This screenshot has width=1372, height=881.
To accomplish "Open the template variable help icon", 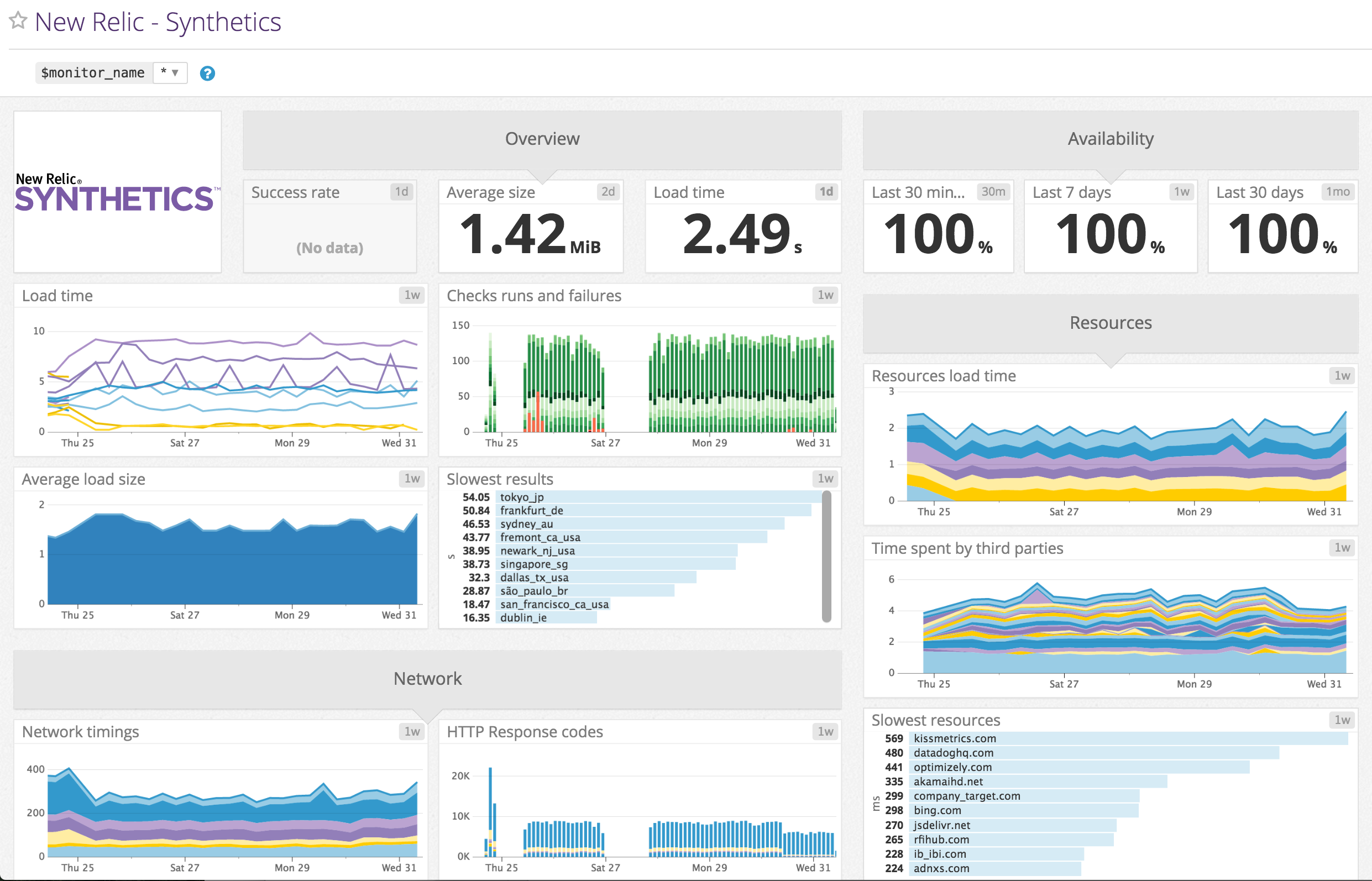I will pos(207,72).
